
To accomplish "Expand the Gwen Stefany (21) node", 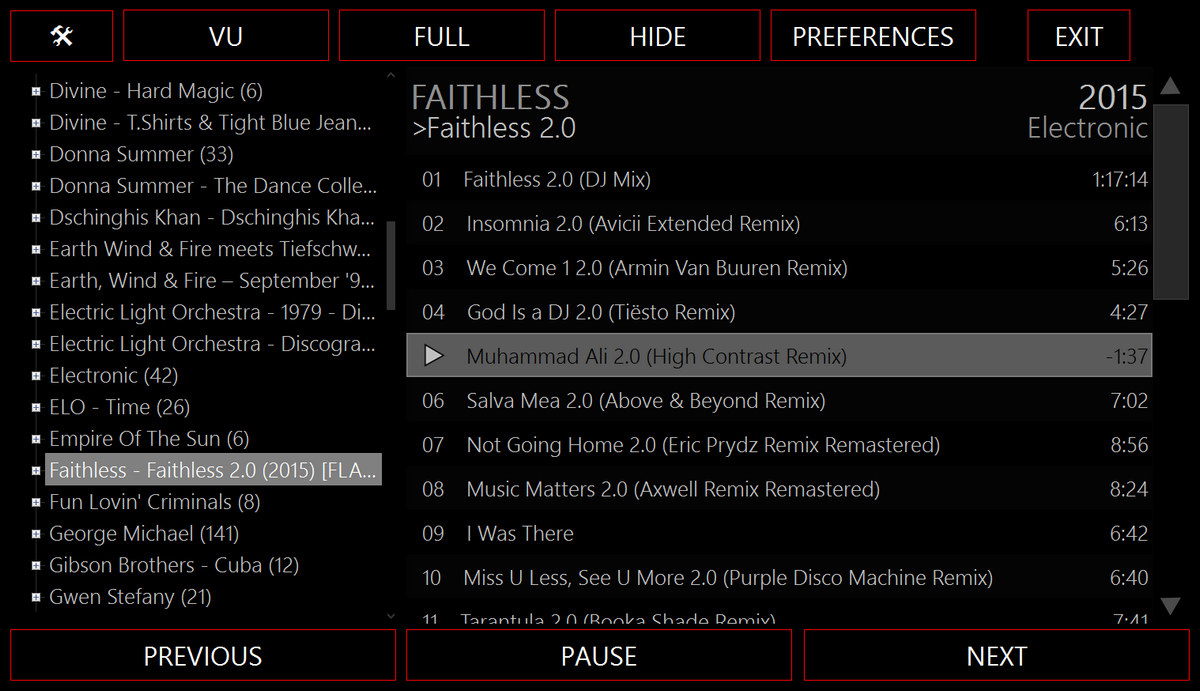I will click(x=36, y=598).
